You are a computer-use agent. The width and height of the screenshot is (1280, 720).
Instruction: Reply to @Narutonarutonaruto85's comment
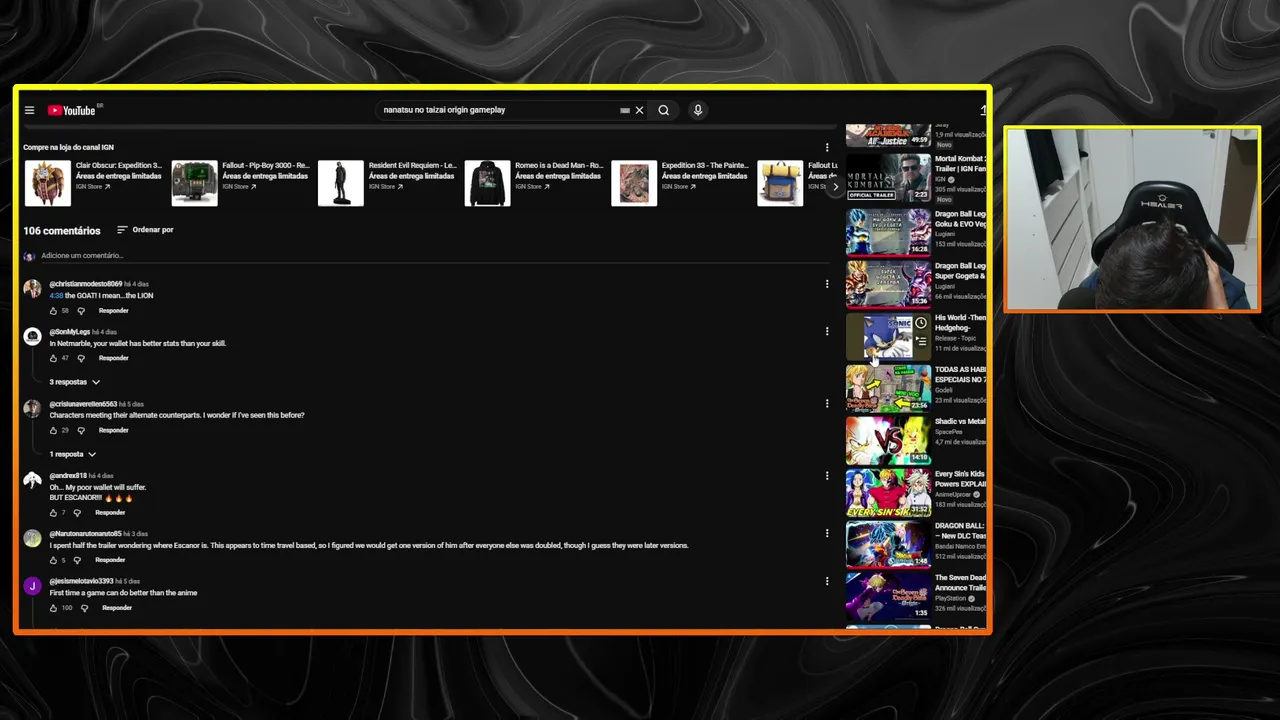pos(110,560)
